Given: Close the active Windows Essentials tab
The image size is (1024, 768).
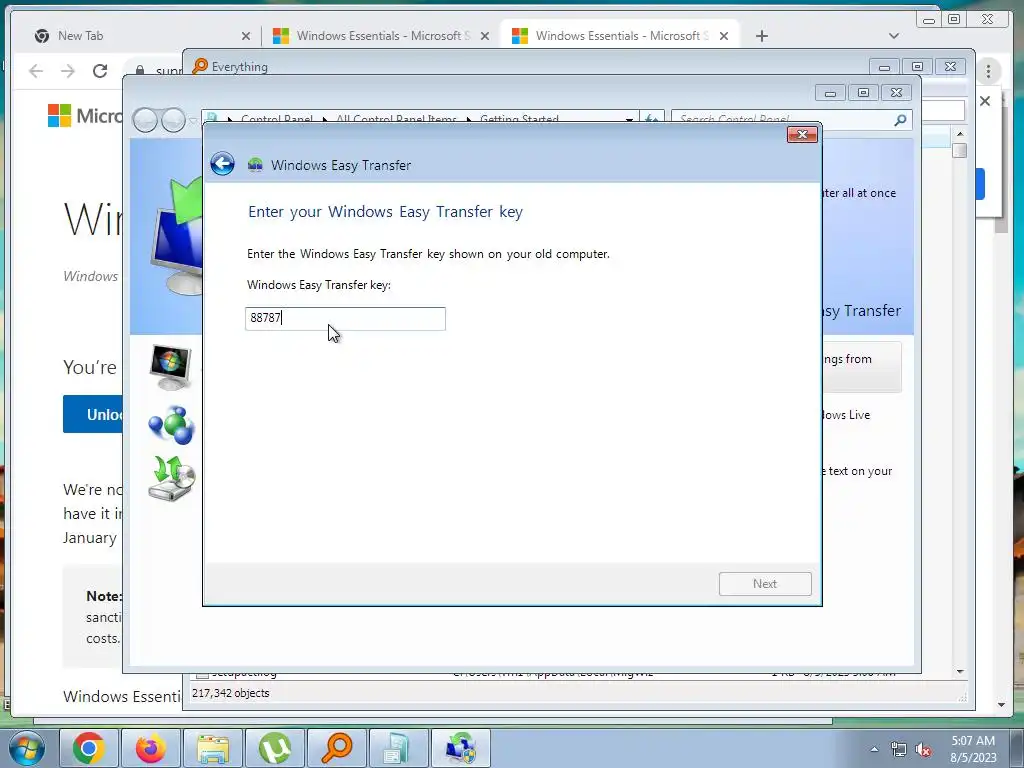Looking at the screenshot, I should (724, 37).
